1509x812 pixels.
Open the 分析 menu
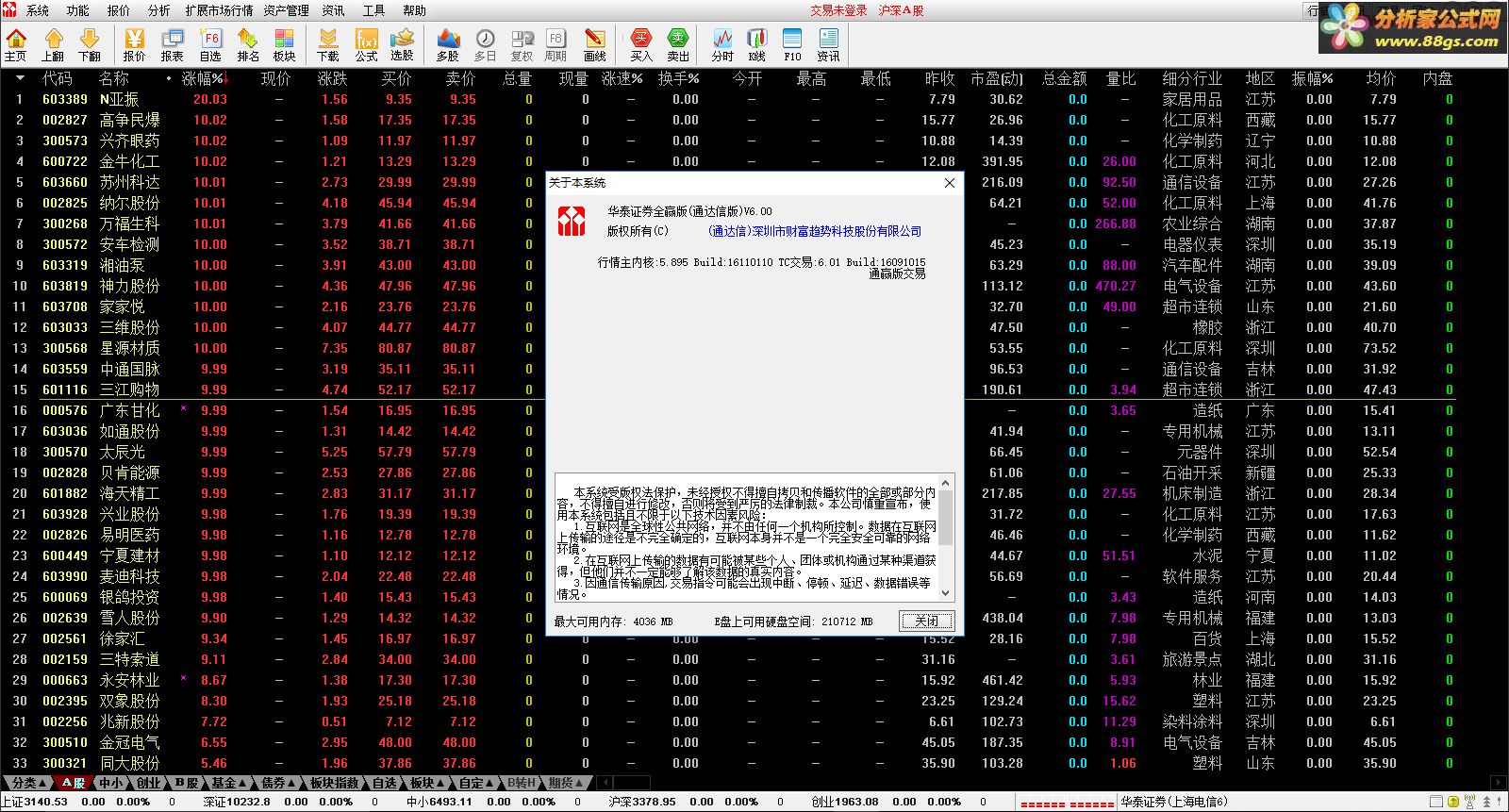pos(159,10)
